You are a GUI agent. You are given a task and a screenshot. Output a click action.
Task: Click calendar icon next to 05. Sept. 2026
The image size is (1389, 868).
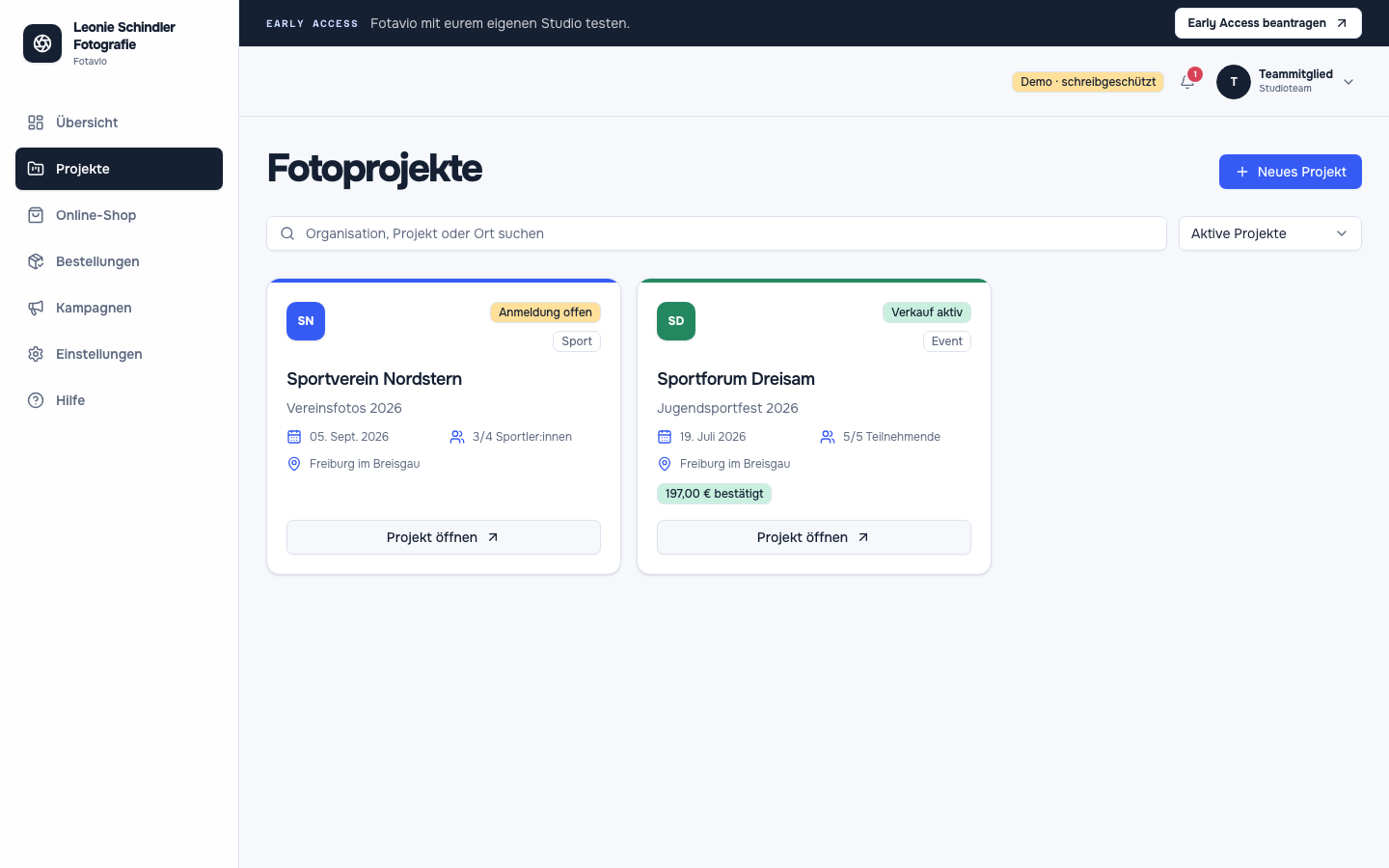pos(294,437)
